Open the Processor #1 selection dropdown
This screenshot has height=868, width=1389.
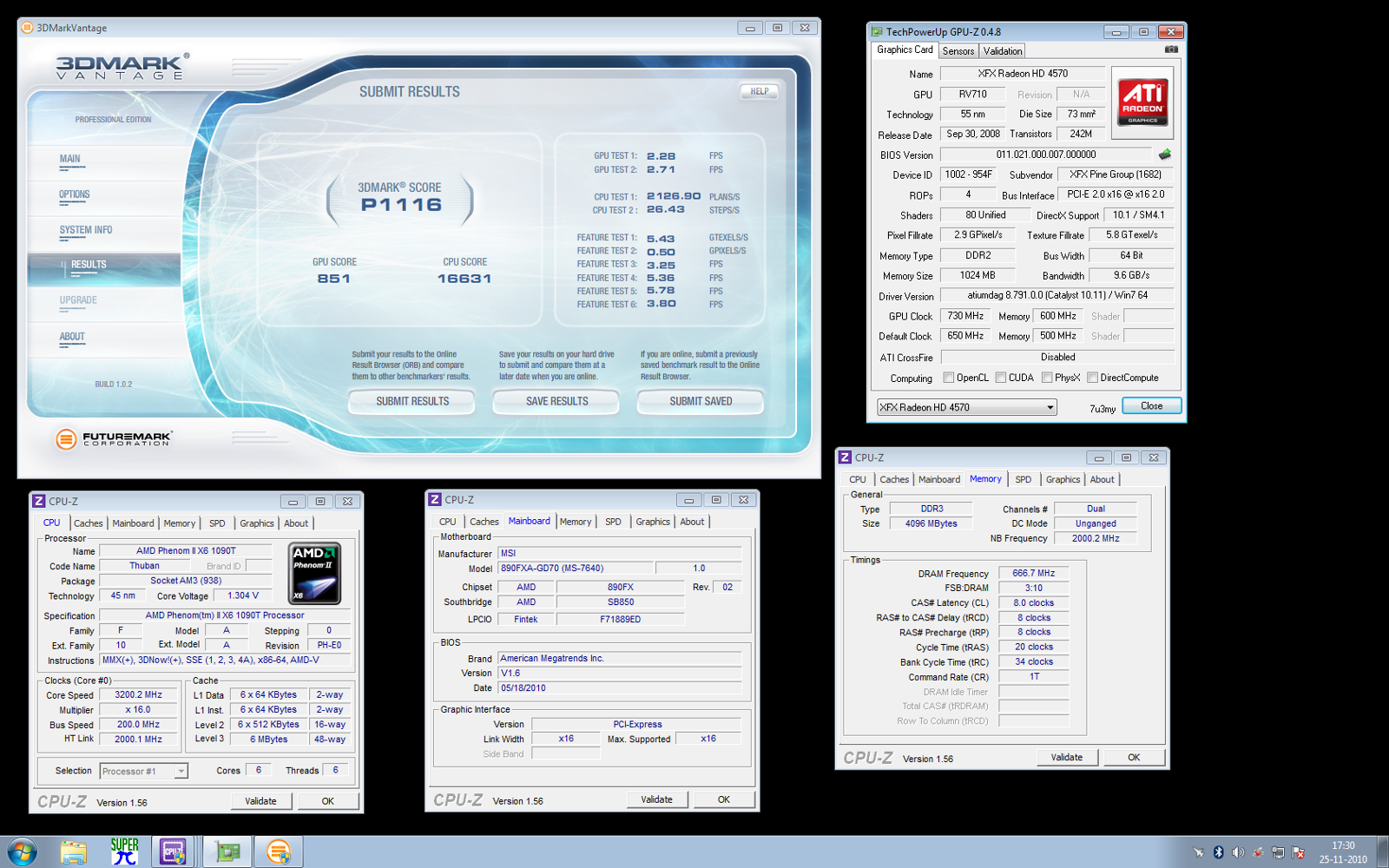pos(144,771)
